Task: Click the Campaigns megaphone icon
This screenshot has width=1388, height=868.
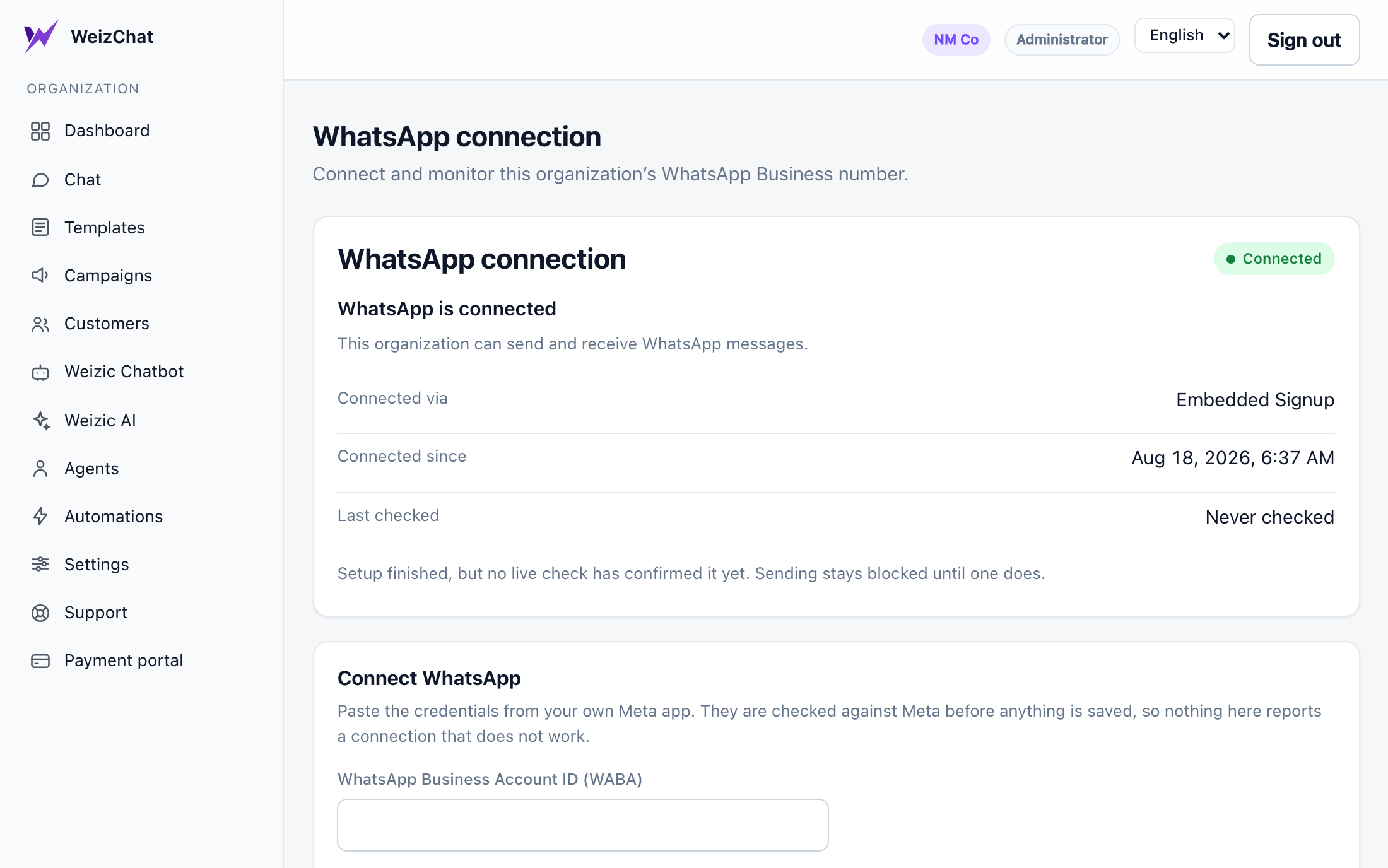Action: click(x=40, y=275)
